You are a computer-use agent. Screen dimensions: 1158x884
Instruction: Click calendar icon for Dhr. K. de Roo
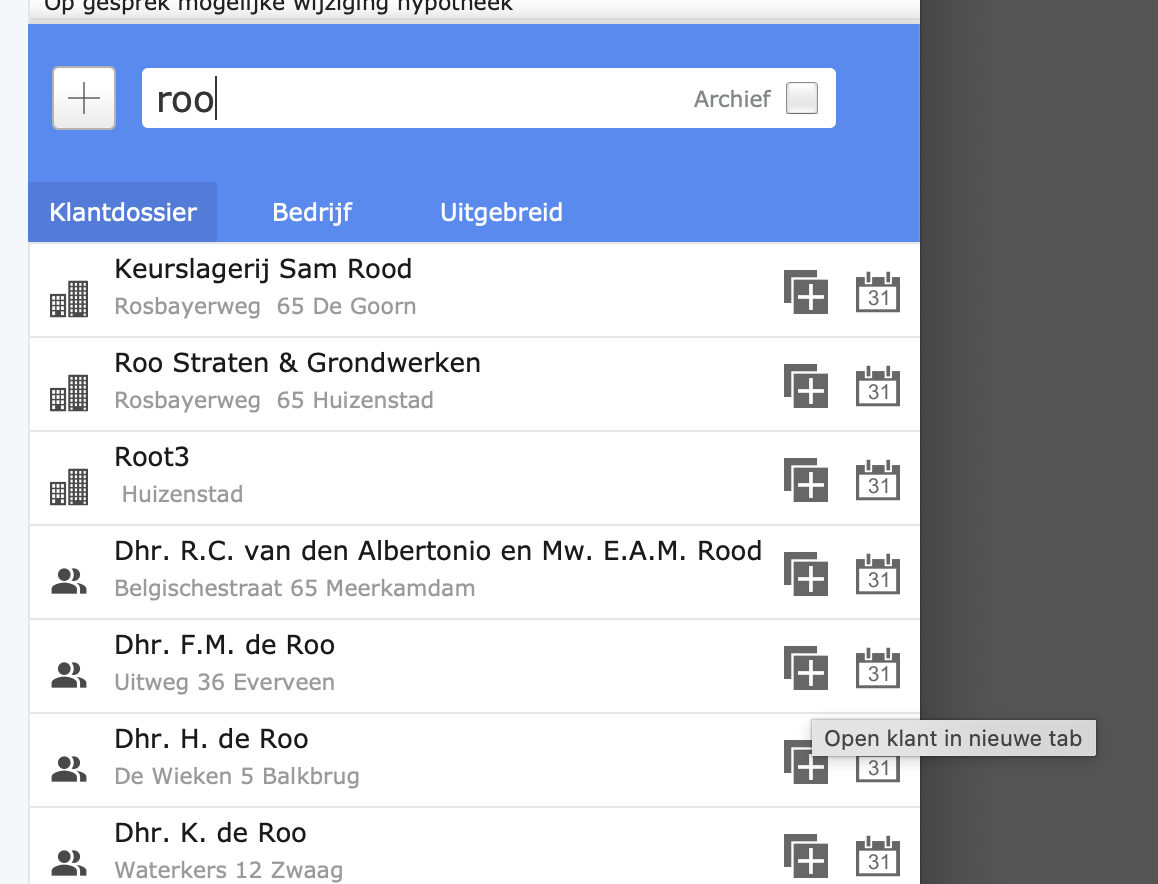pyautogui.click(x=877, y=856)
